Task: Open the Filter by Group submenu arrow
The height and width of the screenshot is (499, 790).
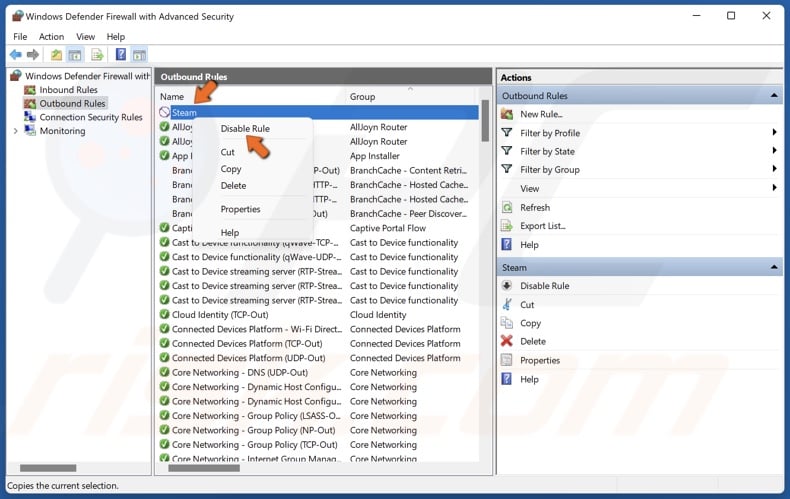Action: click(x=775, y=170)
